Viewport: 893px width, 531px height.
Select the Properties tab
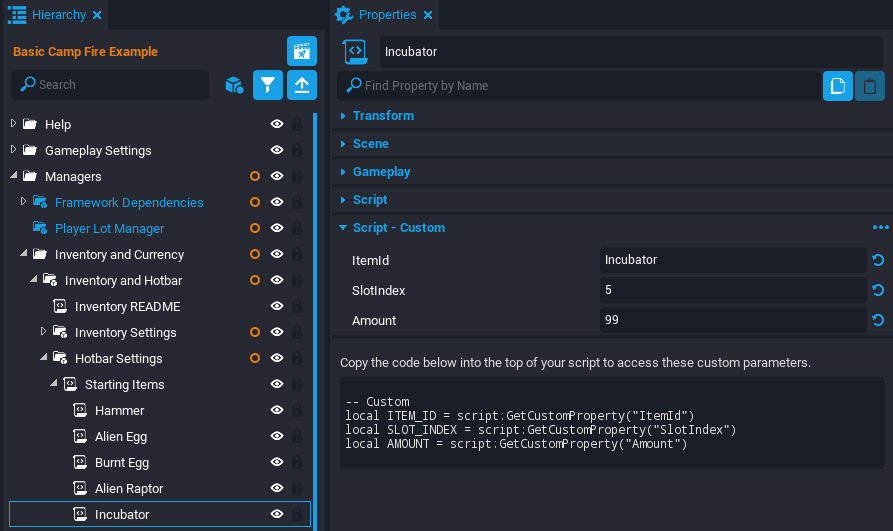(386, 15)
